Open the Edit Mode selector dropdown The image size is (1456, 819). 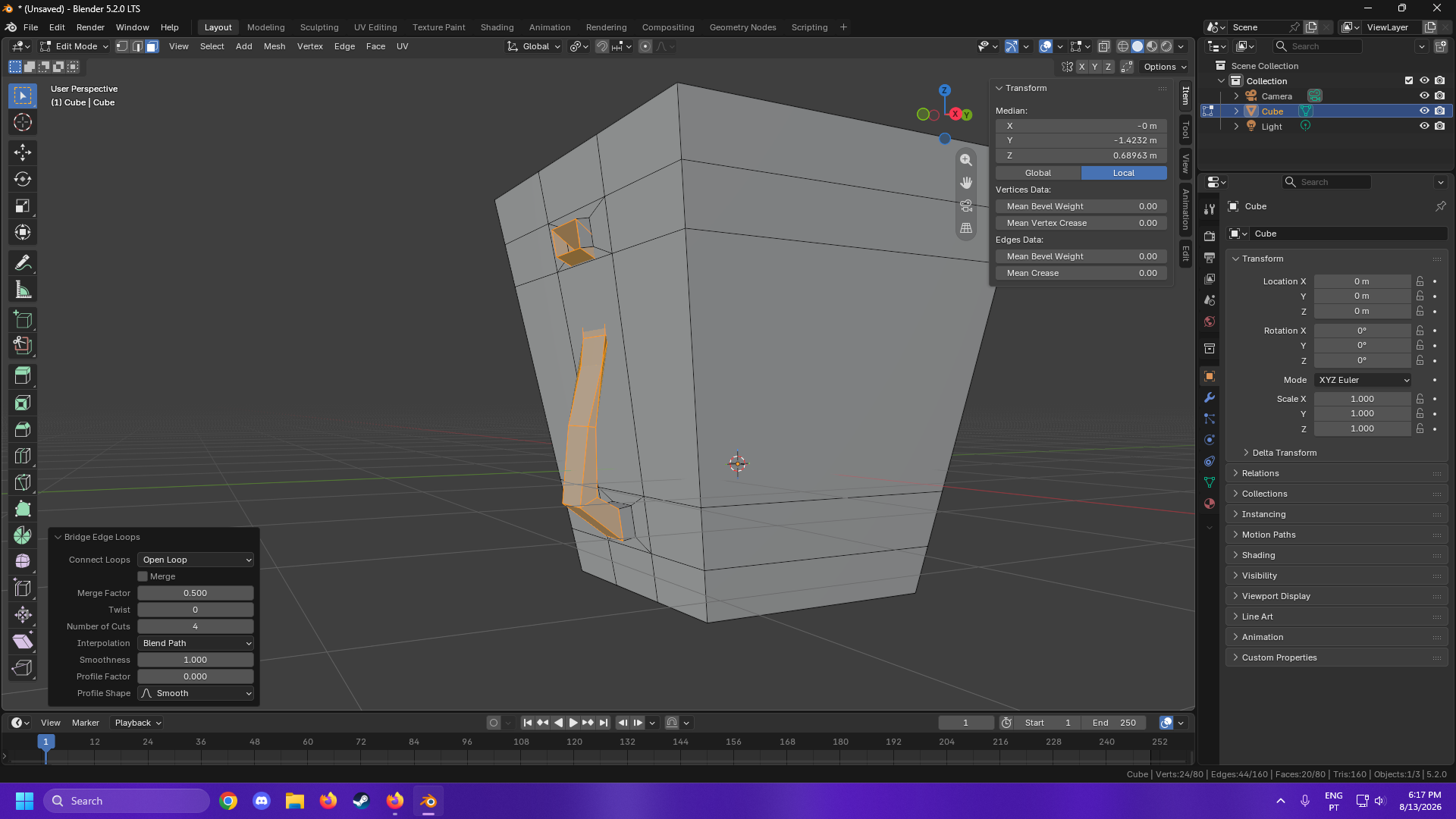75,46
